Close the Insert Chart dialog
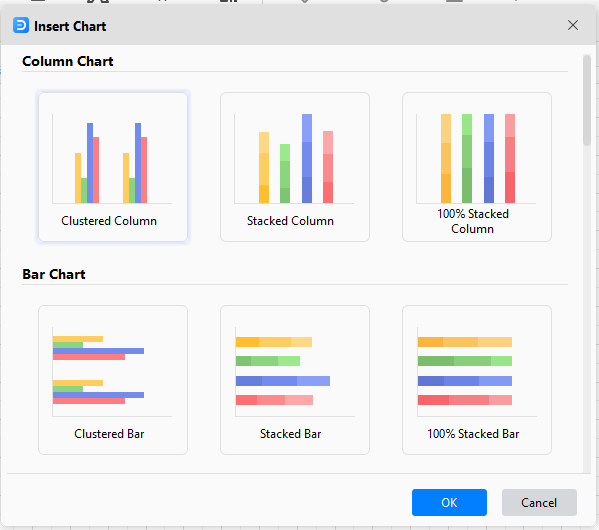The image size is (599, 530). [572, 25]
